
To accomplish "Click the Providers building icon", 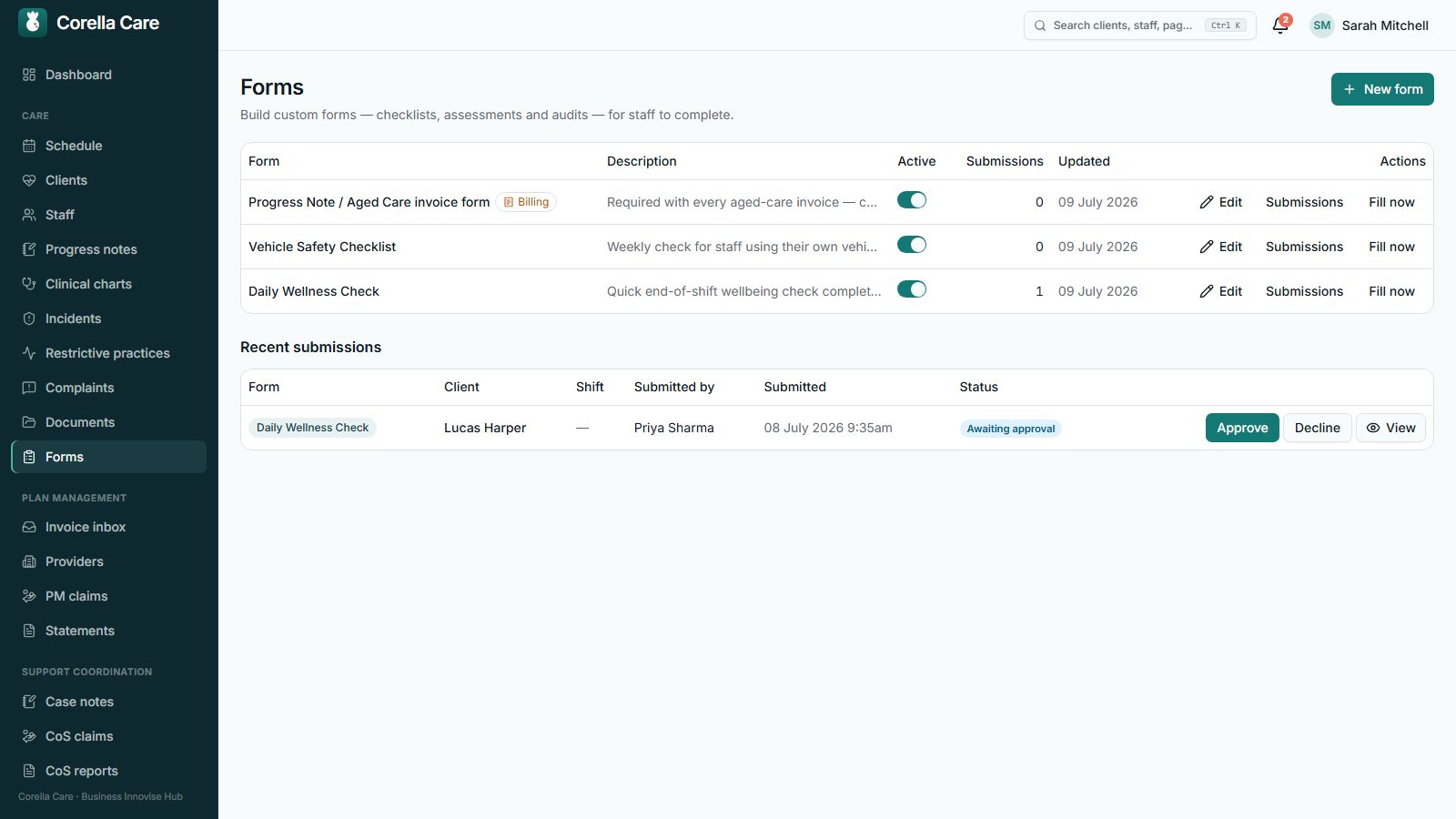I will click(x=29, y=561).
